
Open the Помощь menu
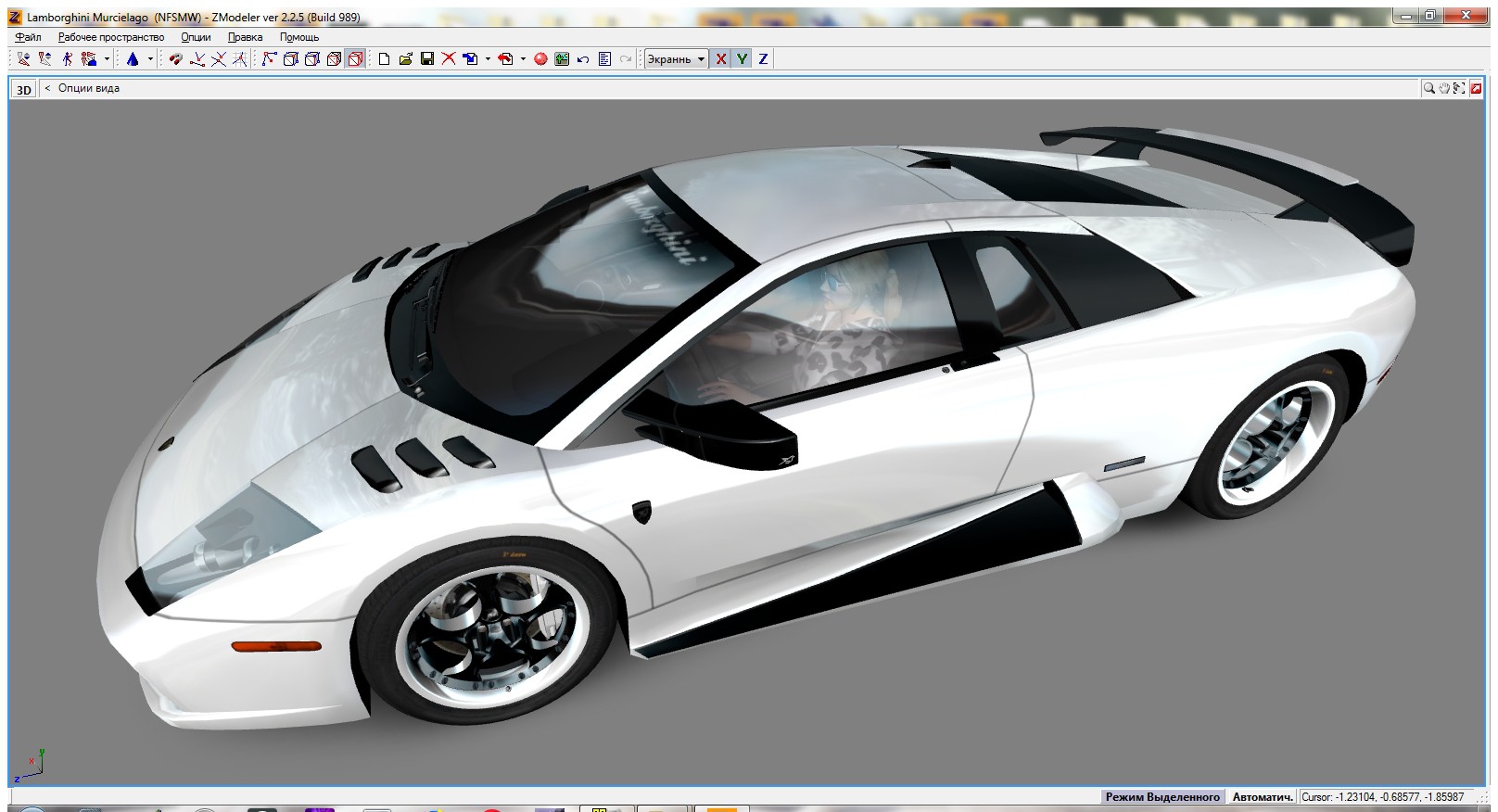299,37
